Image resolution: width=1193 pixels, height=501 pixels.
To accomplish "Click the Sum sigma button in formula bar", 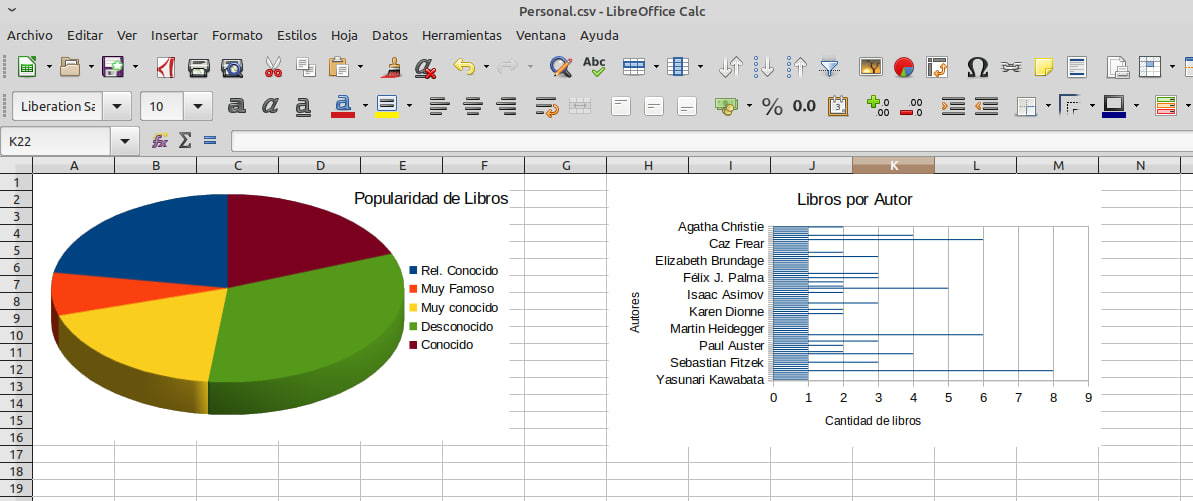I will pos(184,141).
